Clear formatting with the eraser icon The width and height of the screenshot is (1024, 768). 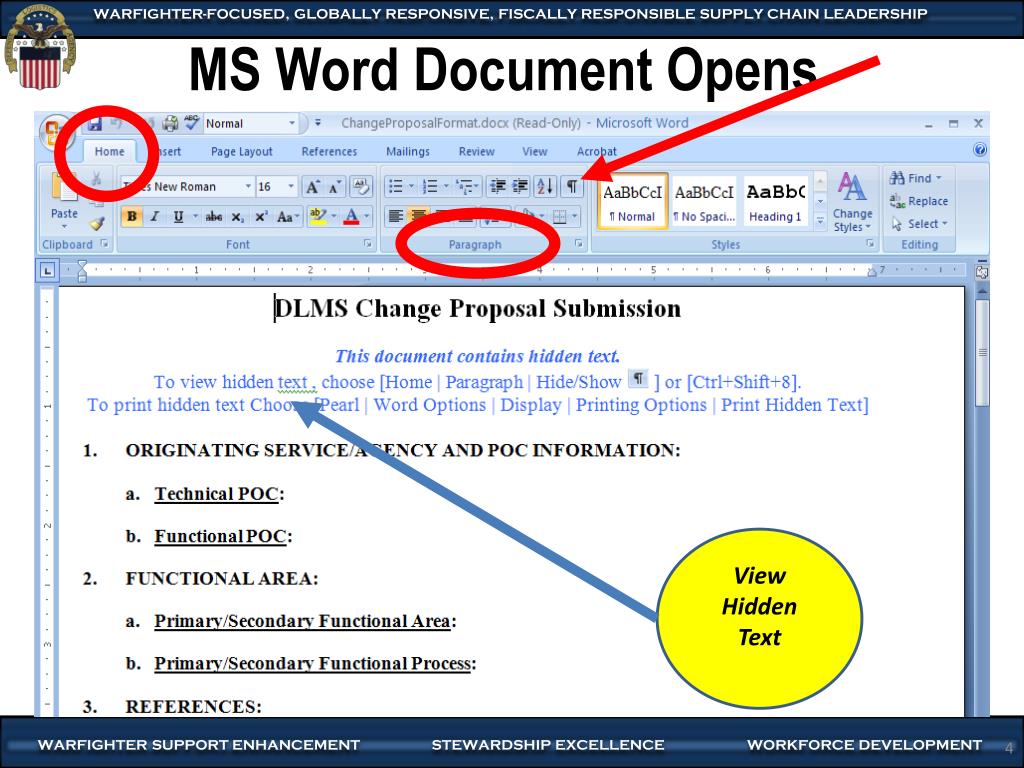(x=360, y=187)
